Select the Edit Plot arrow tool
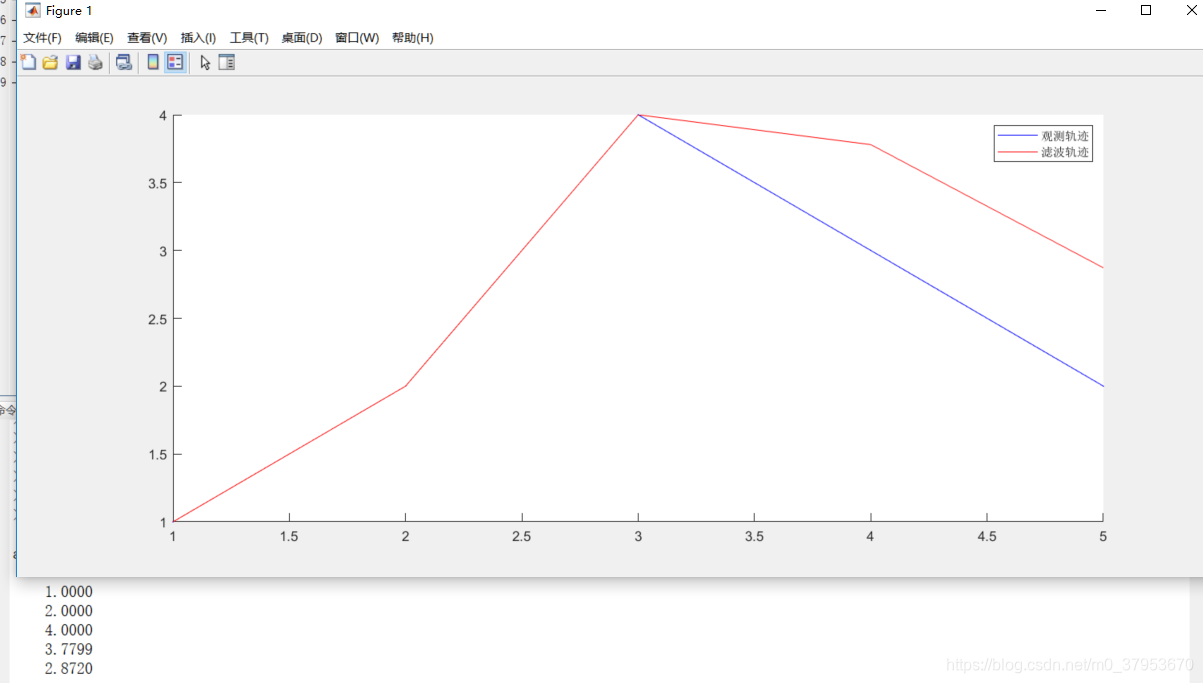 (x=205, y=62)
